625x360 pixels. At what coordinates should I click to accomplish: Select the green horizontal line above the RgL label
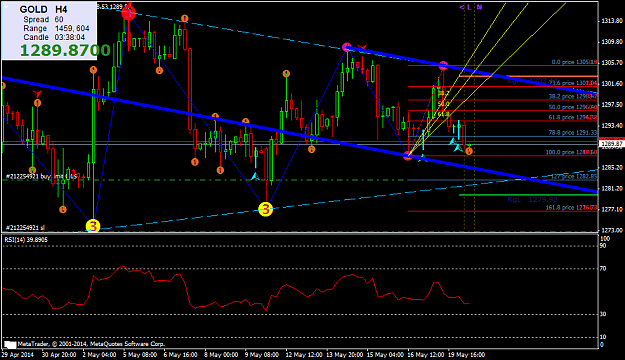(x=528, y=195)
